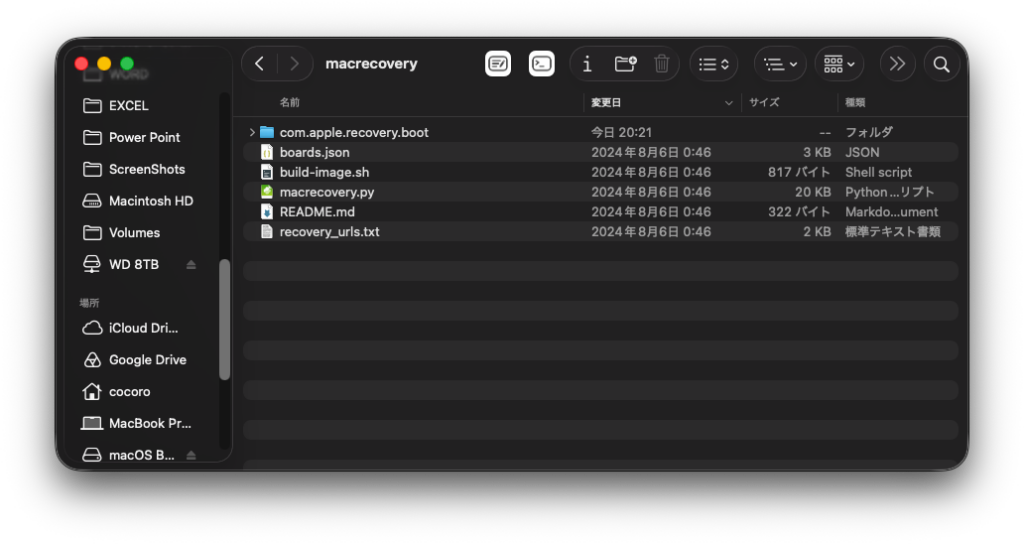Show file info using the i icon
The image size is (1024, 544).
tap(587, 63)
